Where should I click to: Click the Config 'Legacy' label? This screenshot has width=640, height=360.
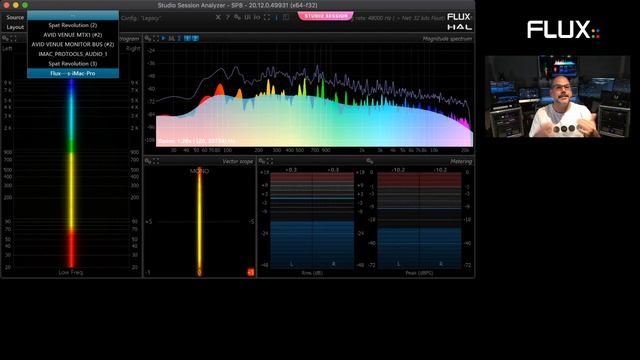click(x=141, y=18)
